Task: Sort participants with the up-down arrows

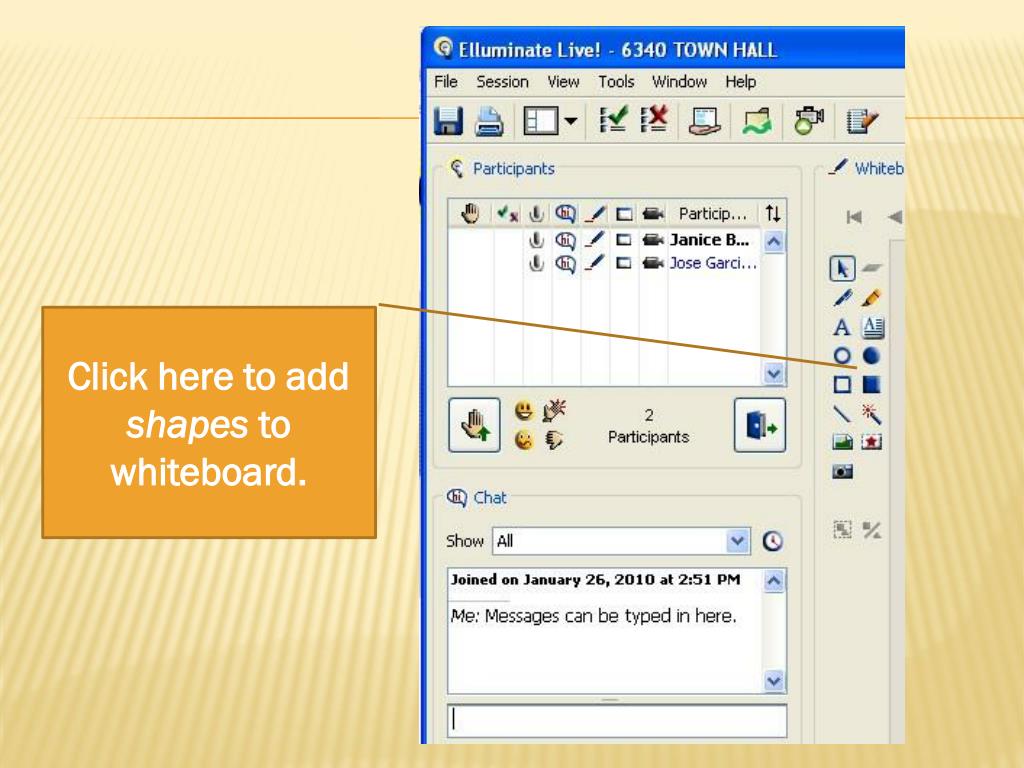Action: [x=773, y=214]
